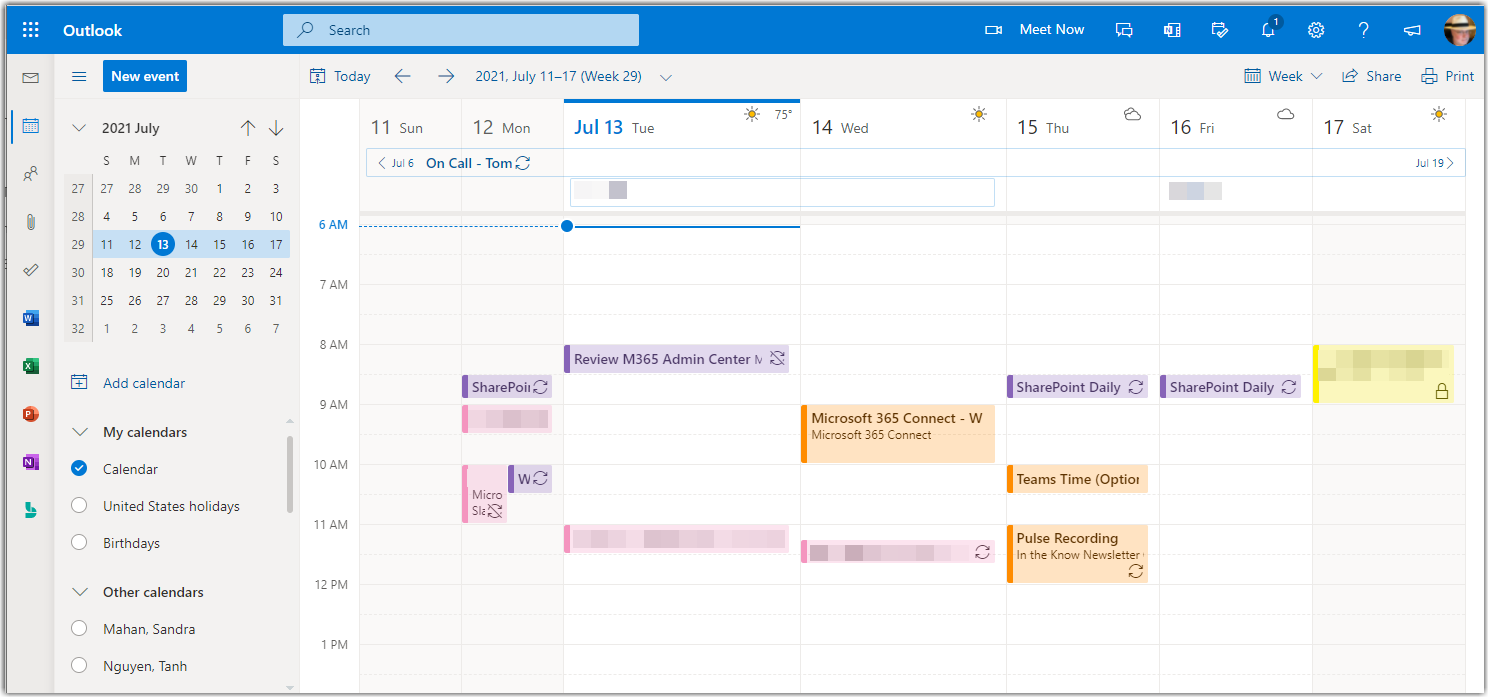The width and height of the screenshot is (1489, 698).
Task: Create a New event
Action: [144, 76]
